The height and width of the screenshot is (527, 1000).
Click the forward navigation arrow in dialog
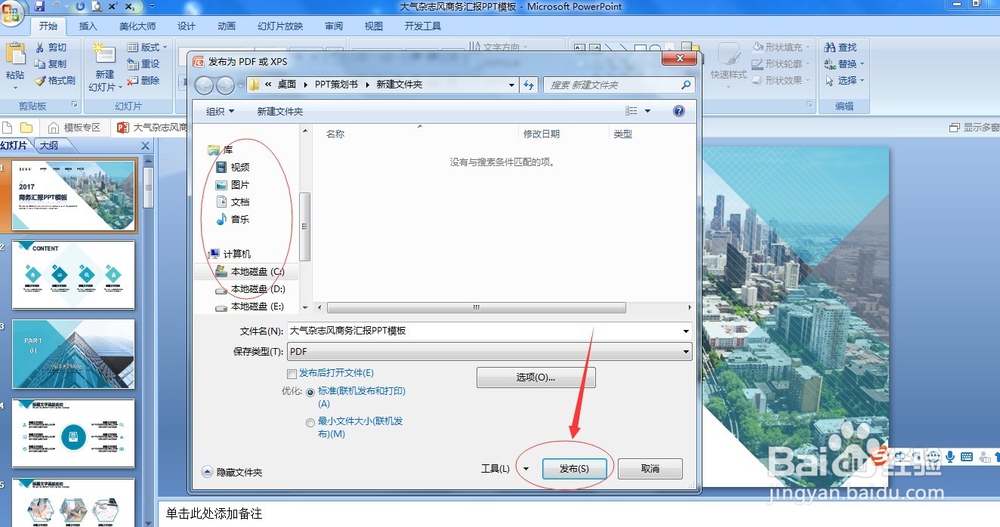click(225, 85)
